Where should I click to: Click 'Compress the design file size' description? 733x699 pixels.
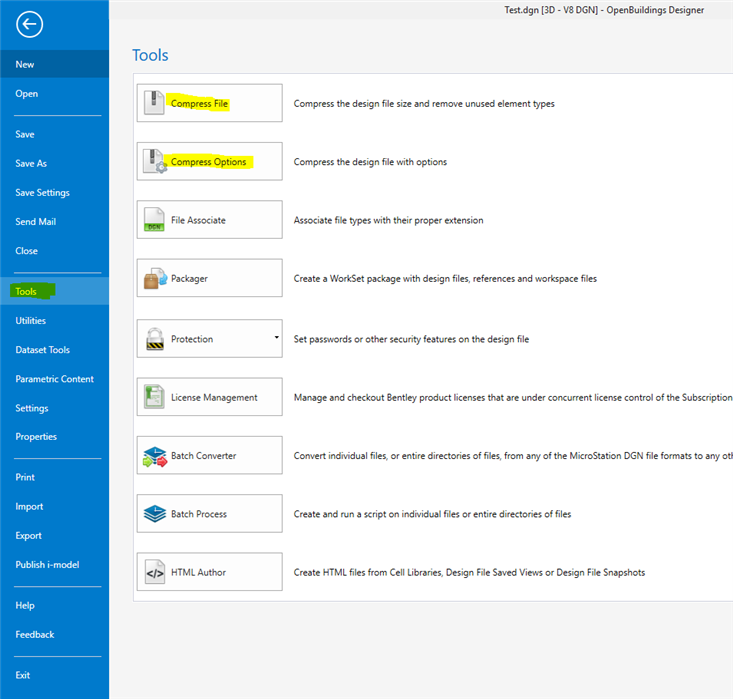click(424, 104)
